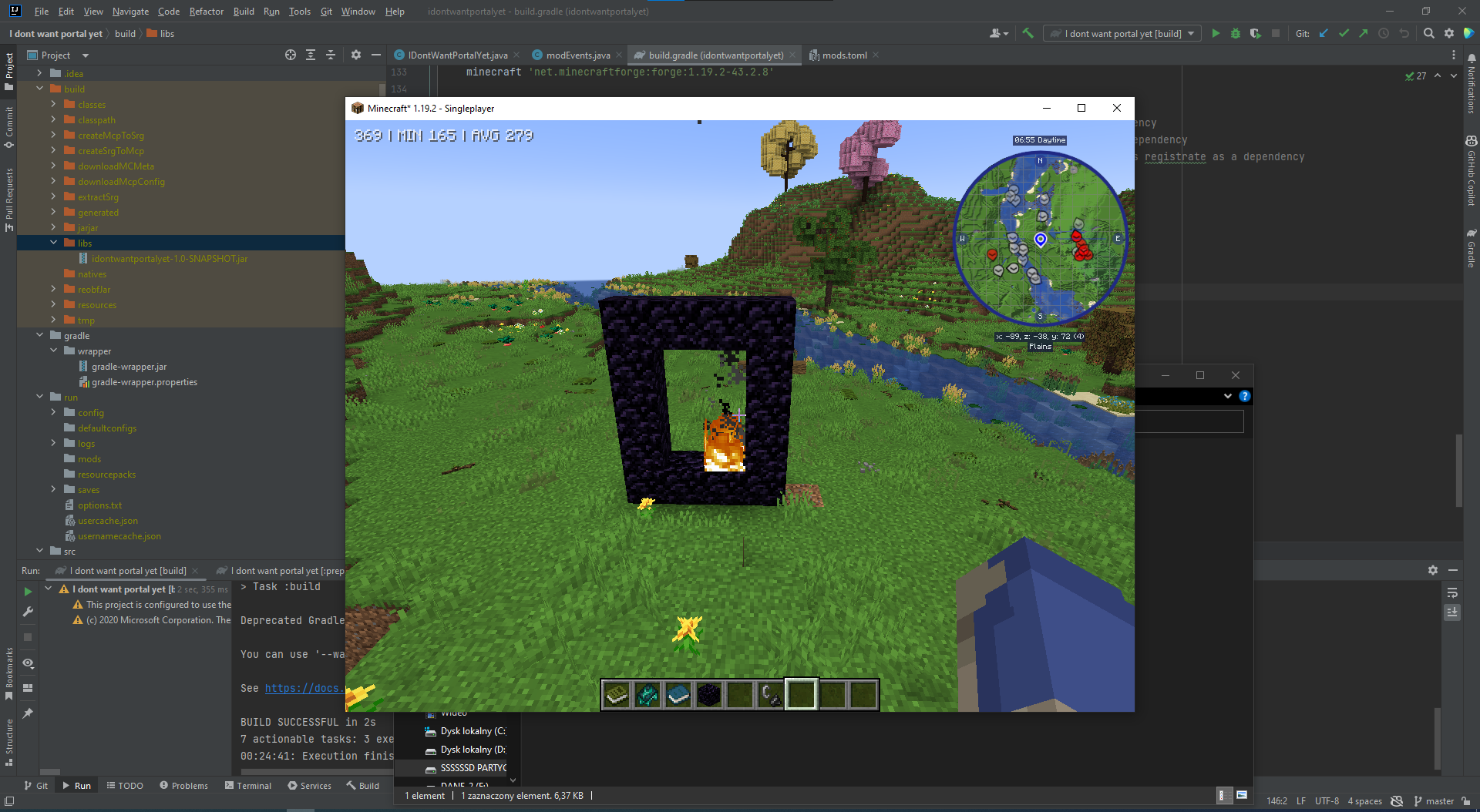Open Search Everywhere magnifier icon
Image resolution: width=1480 pixels, height=812 pixels.
(x=1429, y=33)
